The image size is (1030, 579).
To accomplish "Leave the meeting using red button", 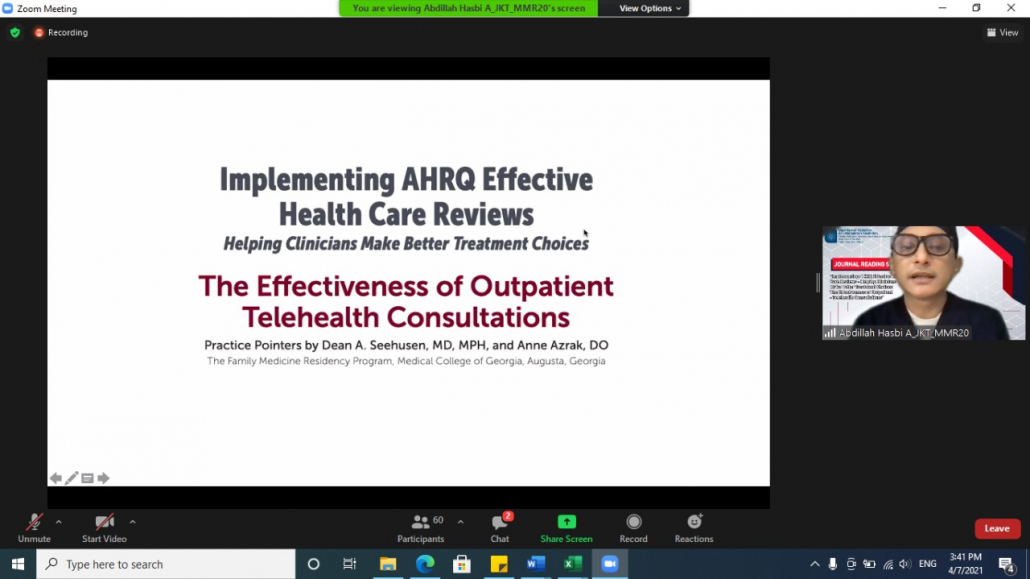I will pos(997,528).
